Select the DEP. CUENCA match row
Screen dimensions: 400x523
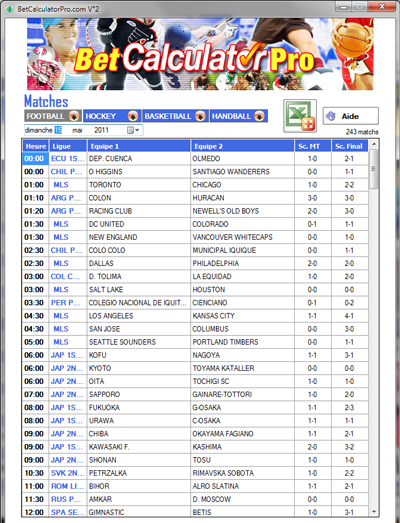coord(195,158)
